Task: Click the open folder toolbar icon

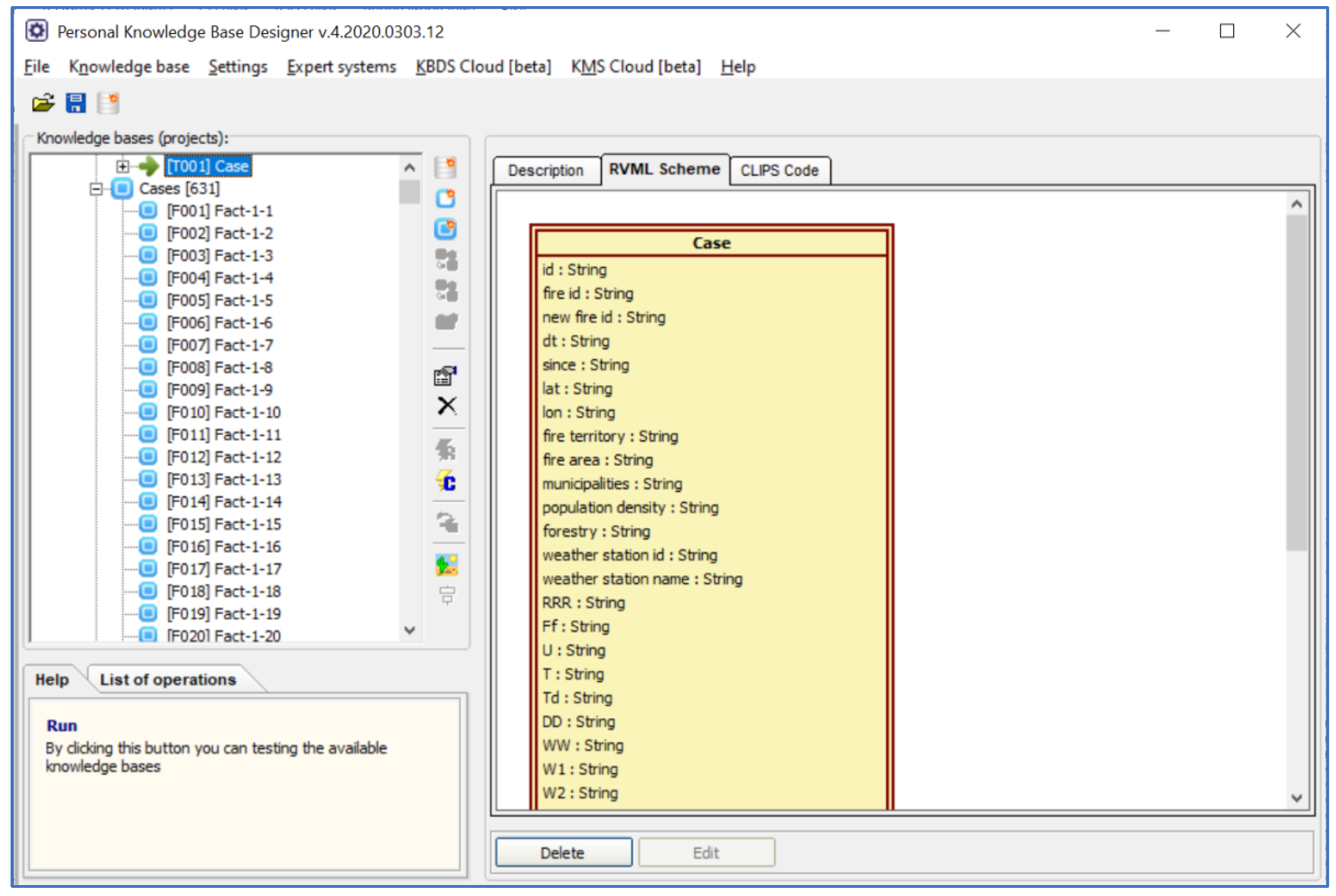Action: (43, 103)
